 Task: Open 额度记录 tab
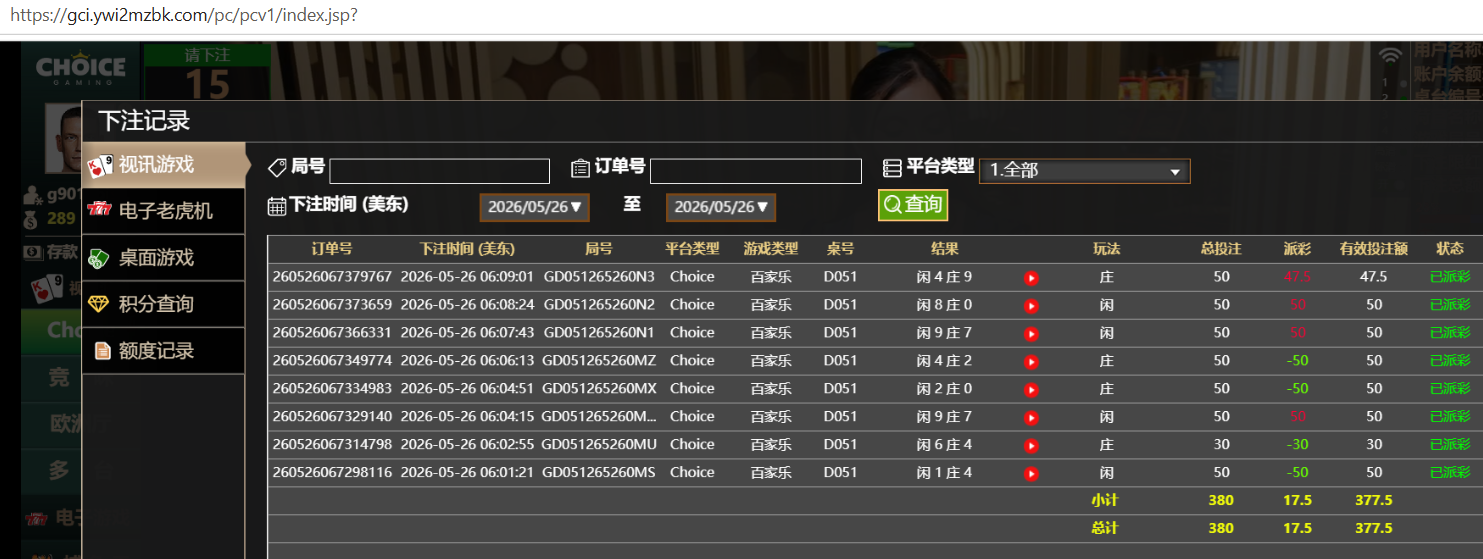tap(164, 351)
